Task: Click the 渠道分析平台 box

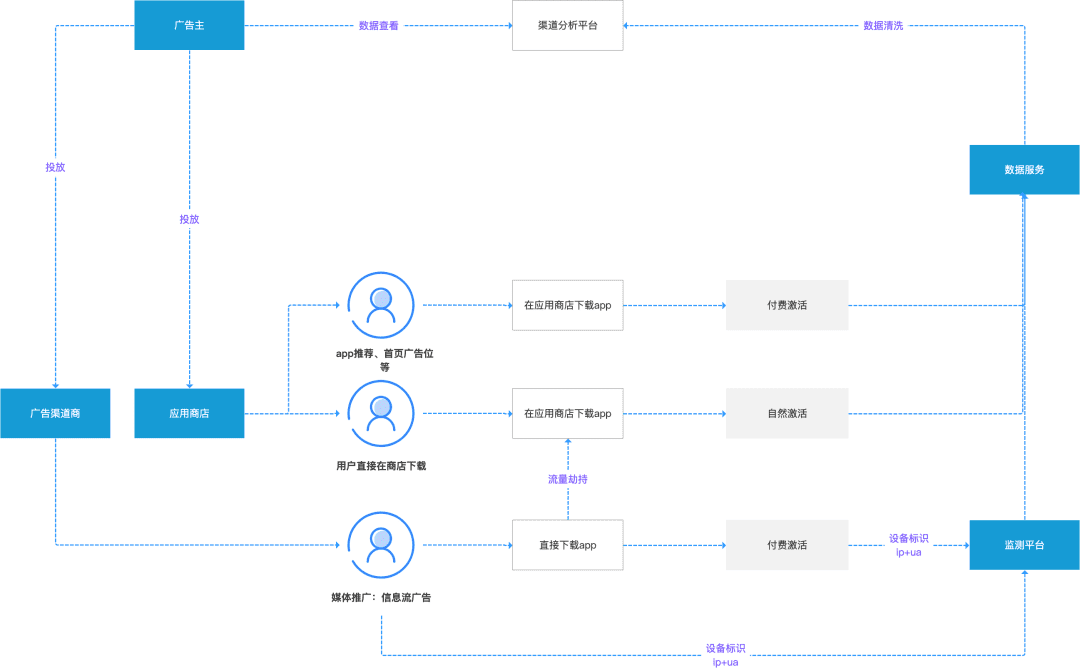Action: (x=568, y=25)
